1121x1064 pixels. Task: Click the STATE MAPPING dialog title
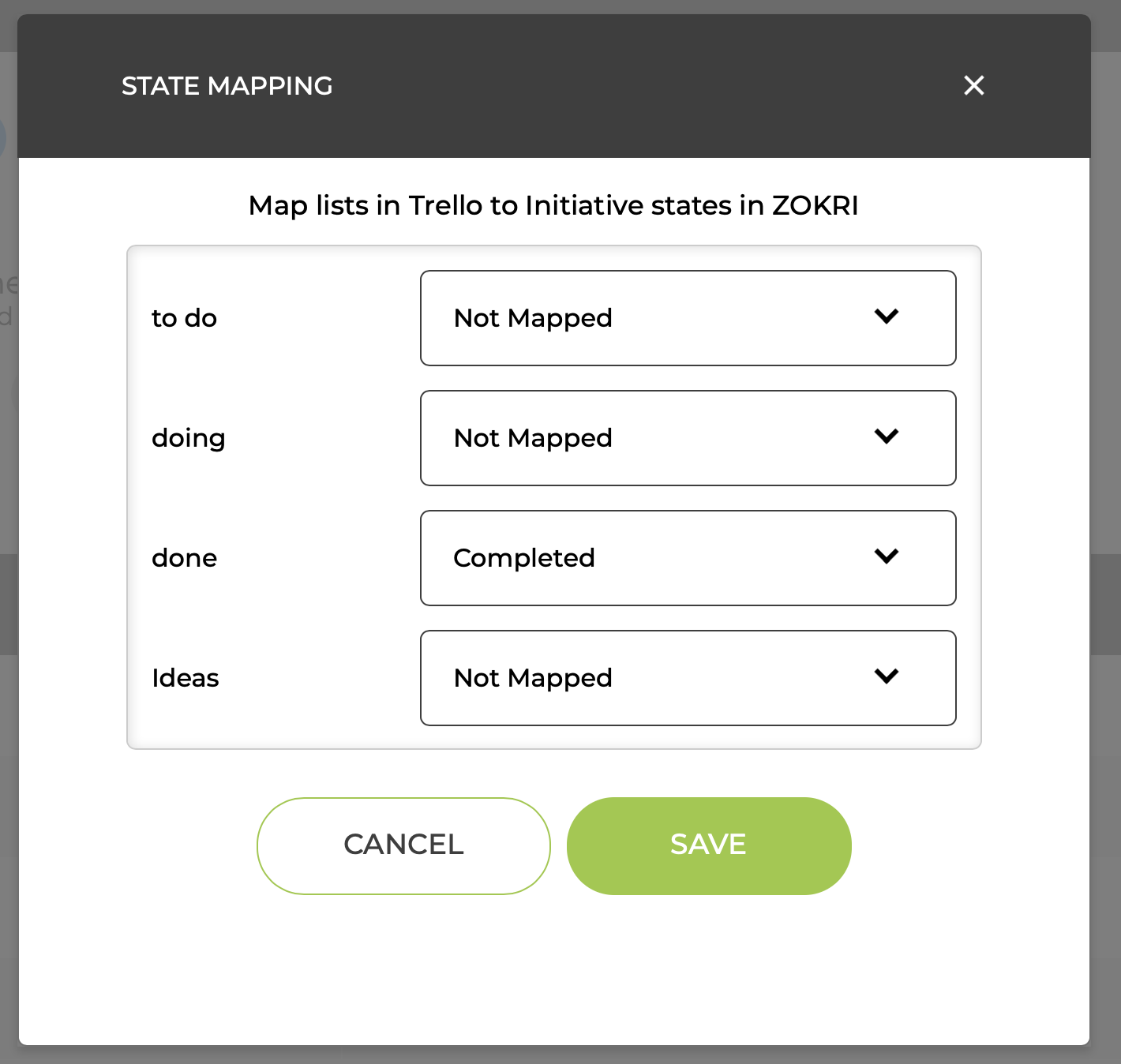(227, 85)
